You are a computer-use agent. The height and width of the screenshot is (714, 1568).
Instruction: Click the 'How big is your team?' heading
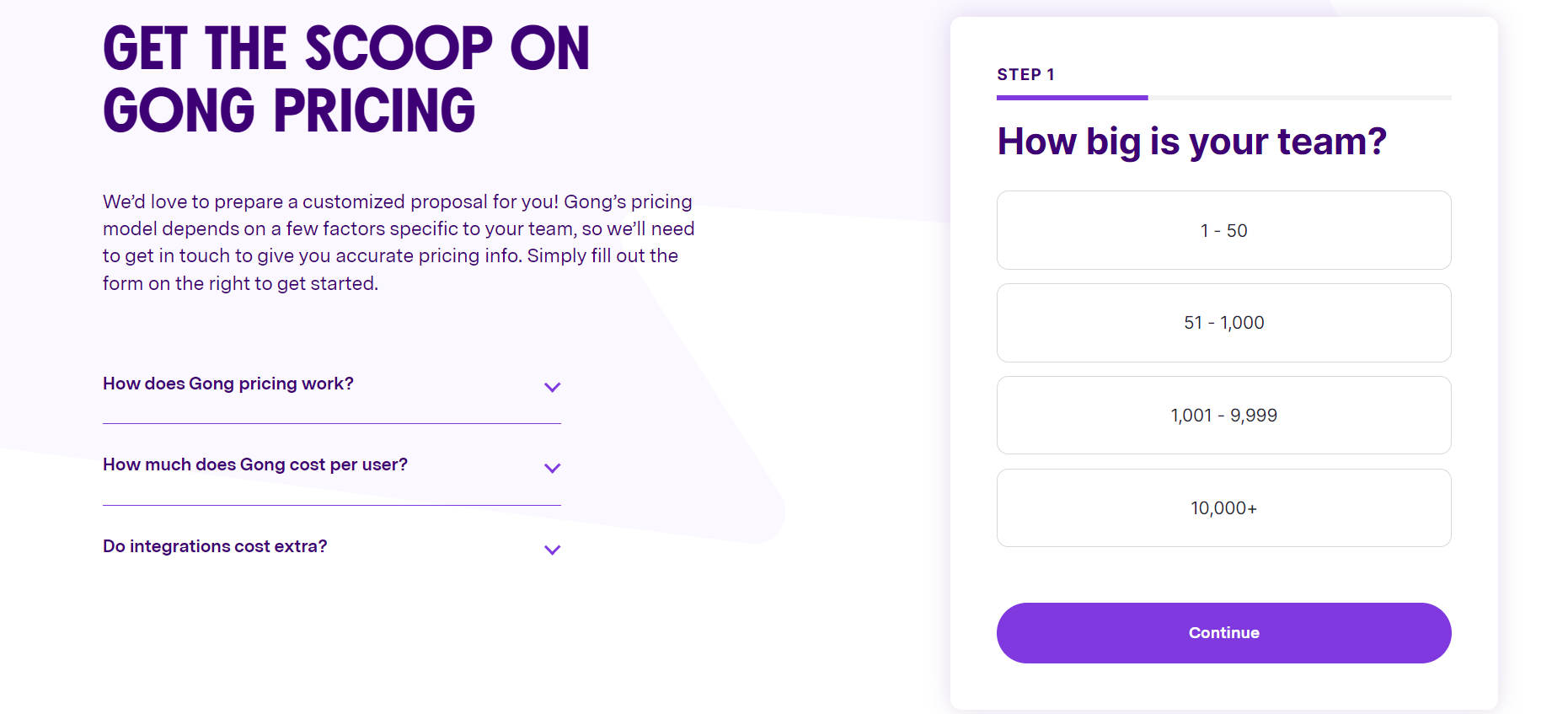[x=1192, y=140]
